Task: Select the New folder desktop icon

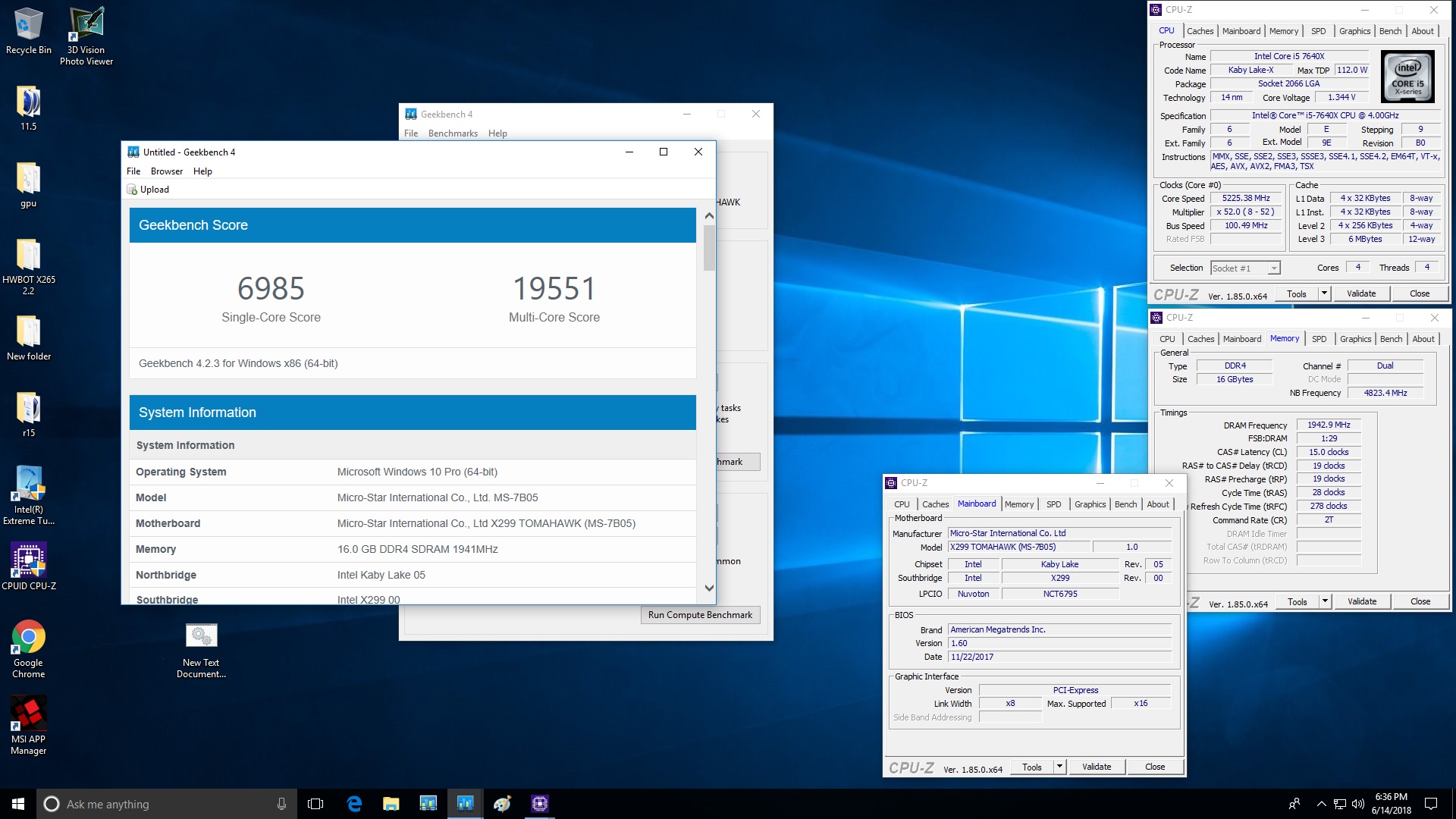Action: tap(28, 338)
